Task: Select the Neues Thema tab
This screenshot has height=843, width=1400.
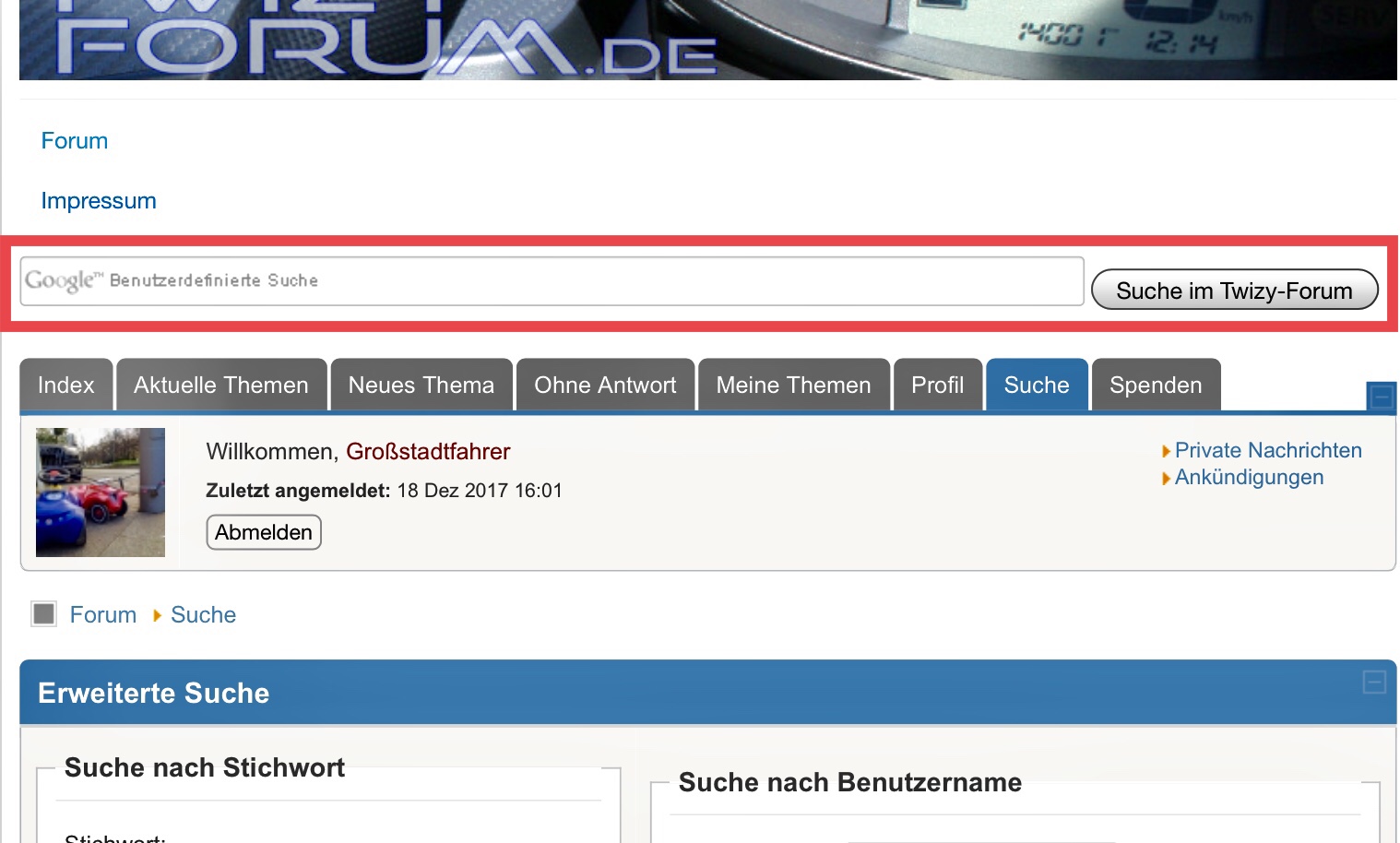Action: click(421, 386)
